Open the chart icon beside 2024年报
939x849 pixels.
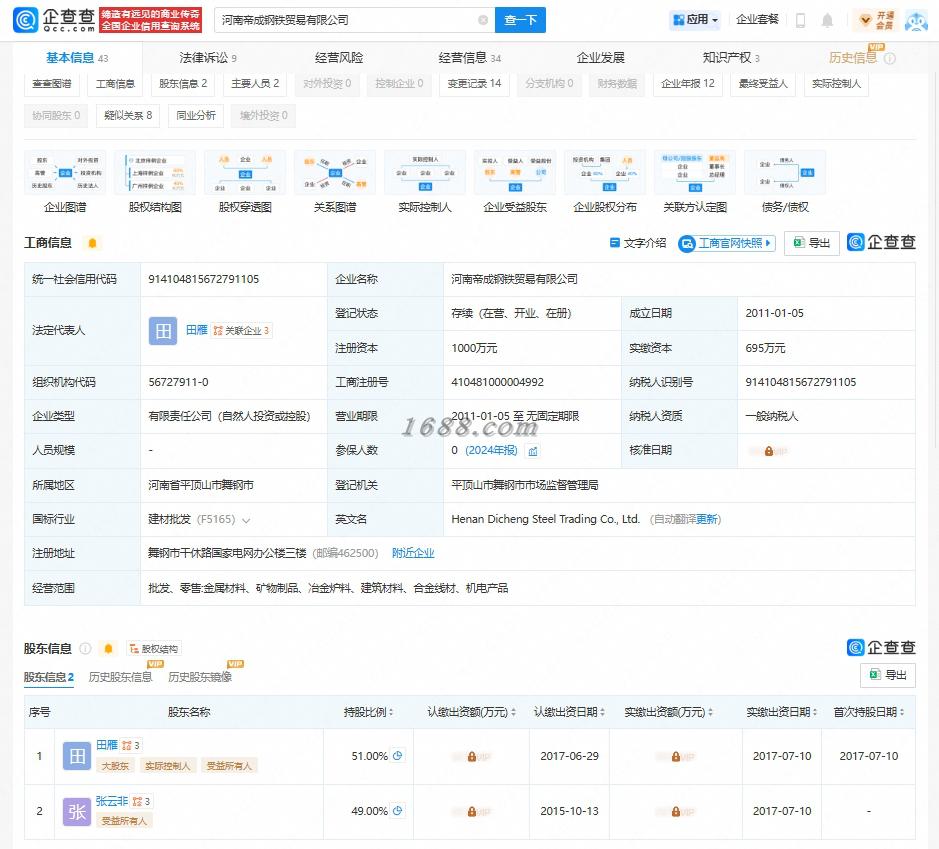[532, 451]
